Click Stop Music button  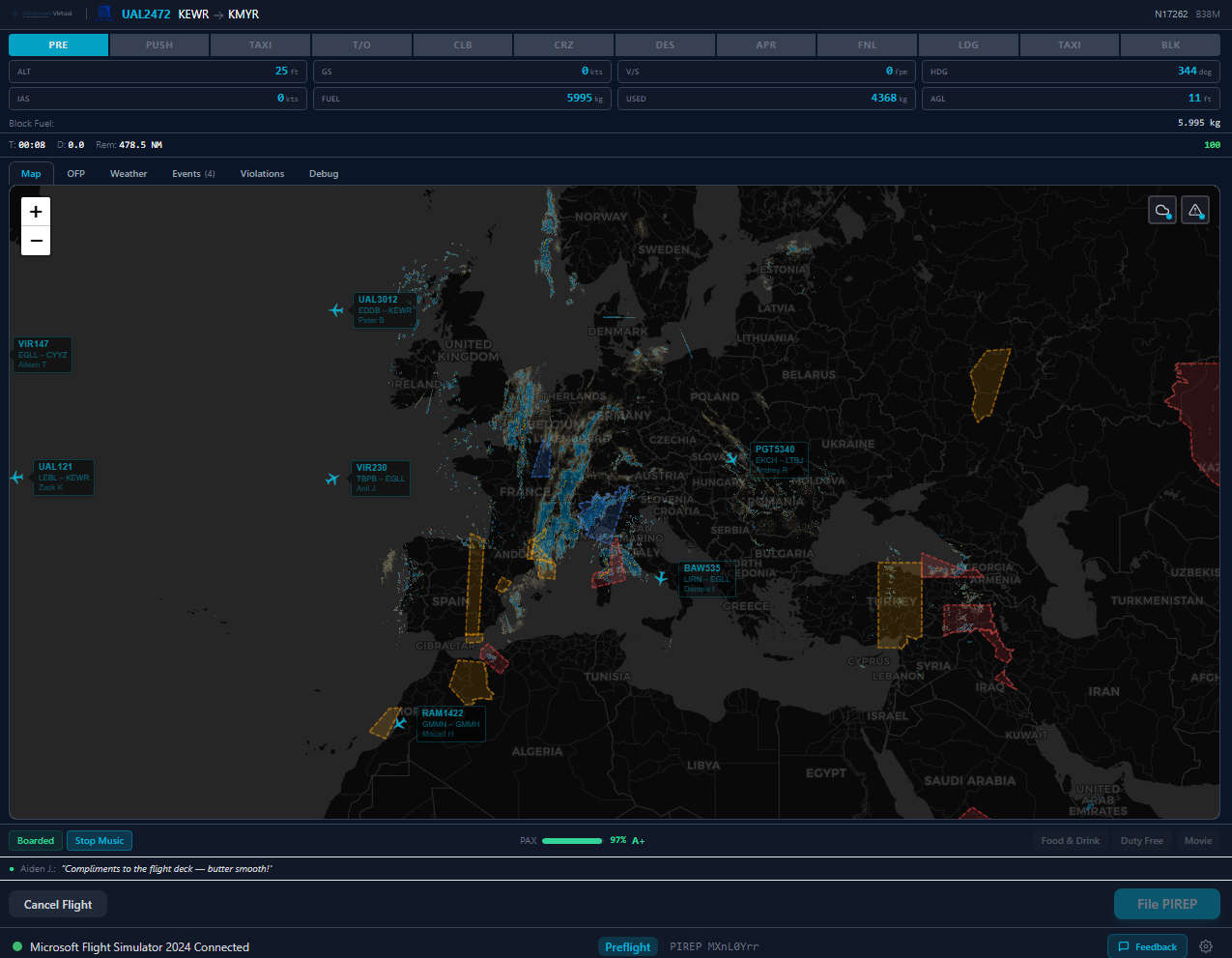[100, 841]
